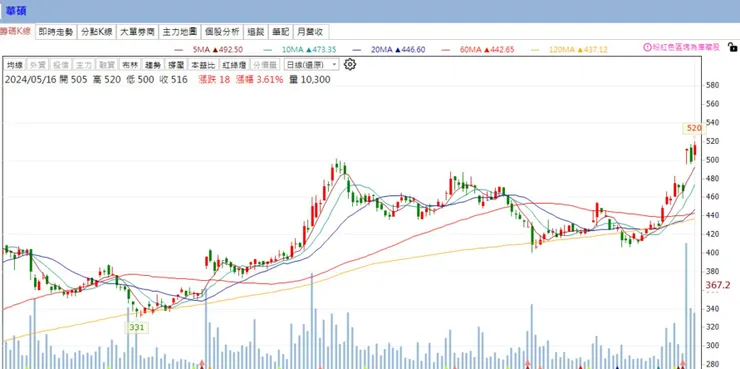The height and width of the screenshot is (369, 740).
Task: Open chart settings gear icon
Action: coord(350,65)
